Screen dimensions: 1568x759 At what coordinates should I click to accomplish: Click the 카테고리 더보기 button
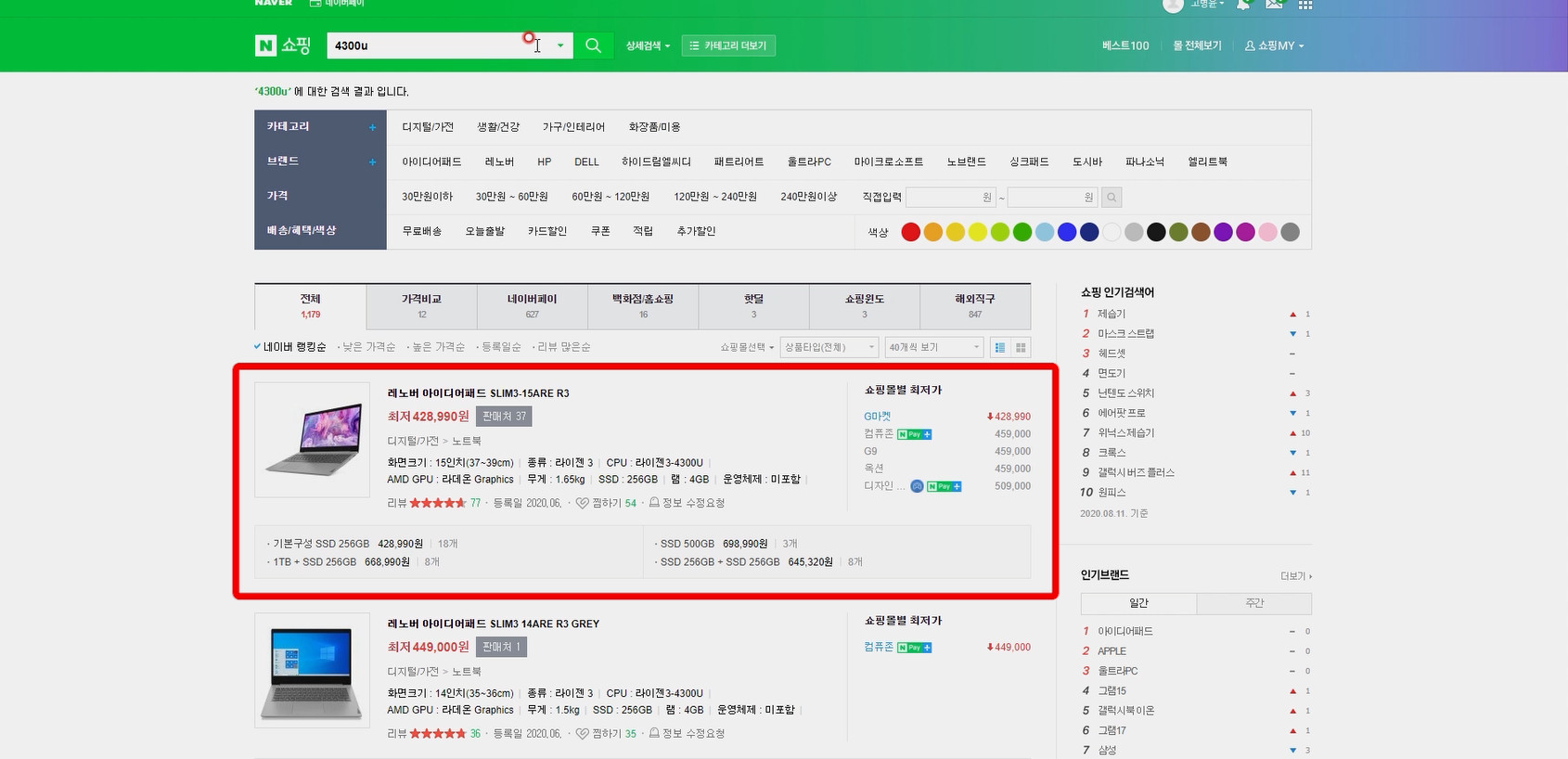(x=728, y=45)
